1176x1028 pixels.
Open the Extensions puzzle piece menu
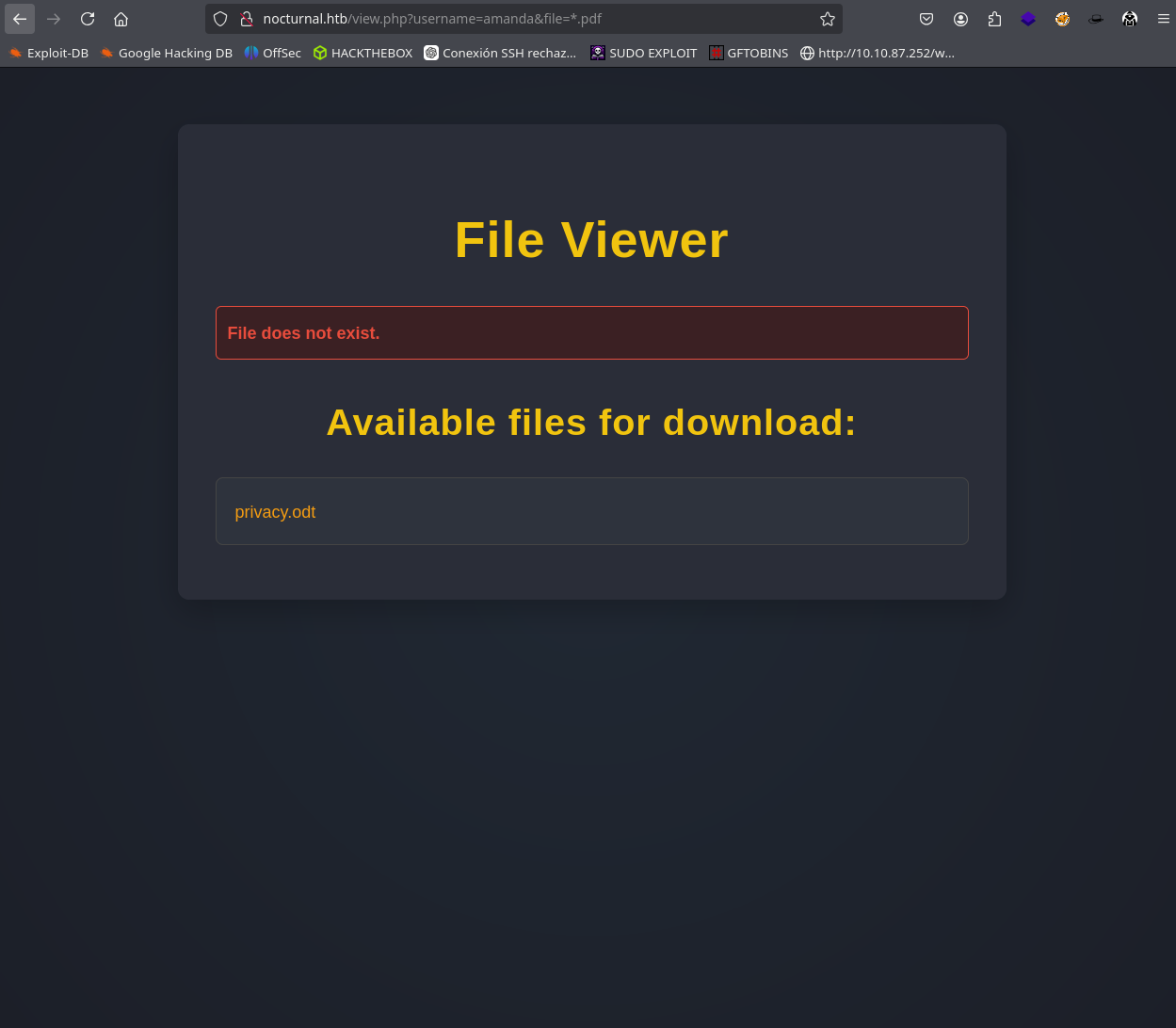[x=994, y=19]
